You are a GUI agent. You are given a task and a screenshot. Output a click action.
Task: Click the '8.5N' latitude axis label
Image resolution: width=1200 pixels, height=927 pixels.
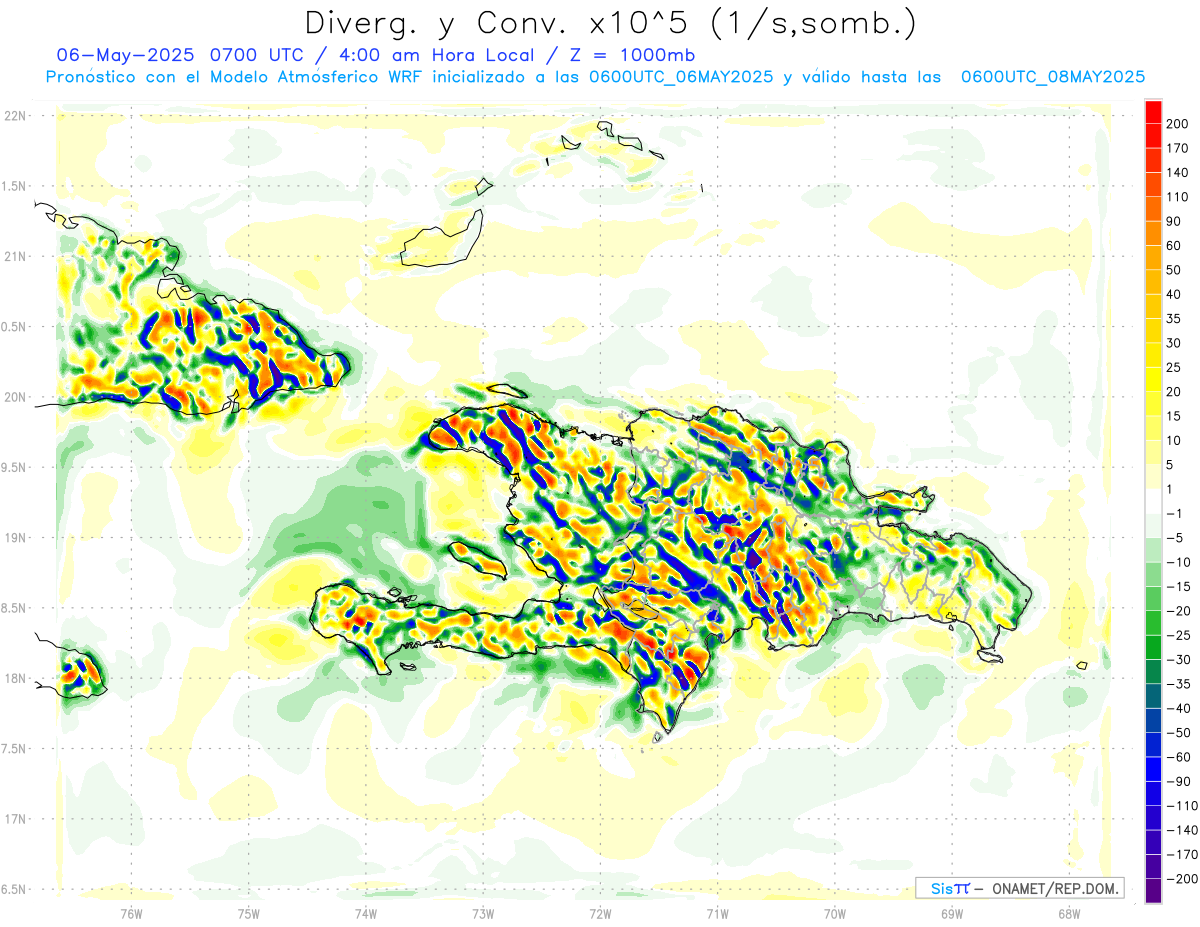click(x=14, y=608)
